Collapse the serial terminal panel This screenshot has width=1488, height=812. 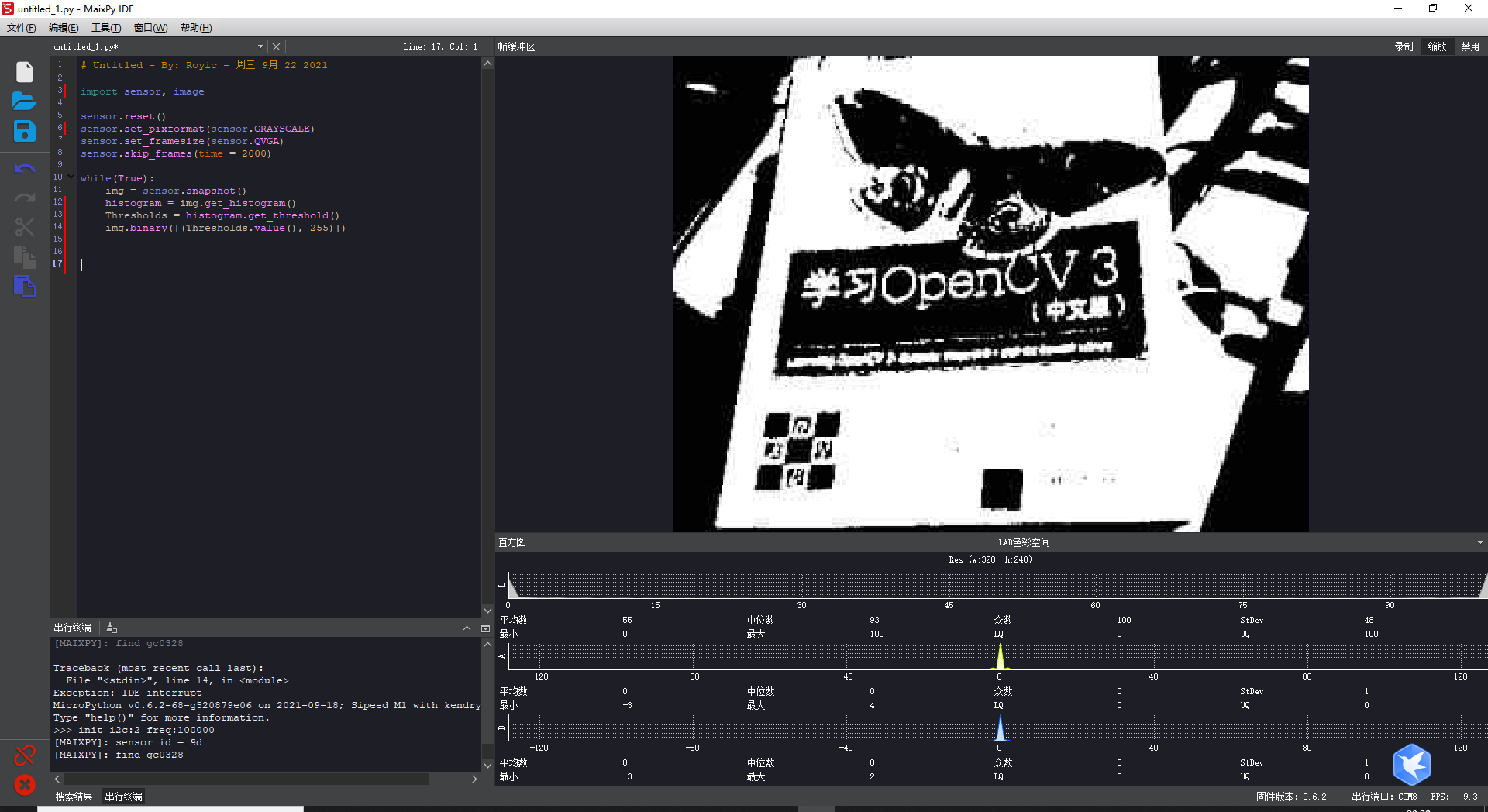(467, 628)
